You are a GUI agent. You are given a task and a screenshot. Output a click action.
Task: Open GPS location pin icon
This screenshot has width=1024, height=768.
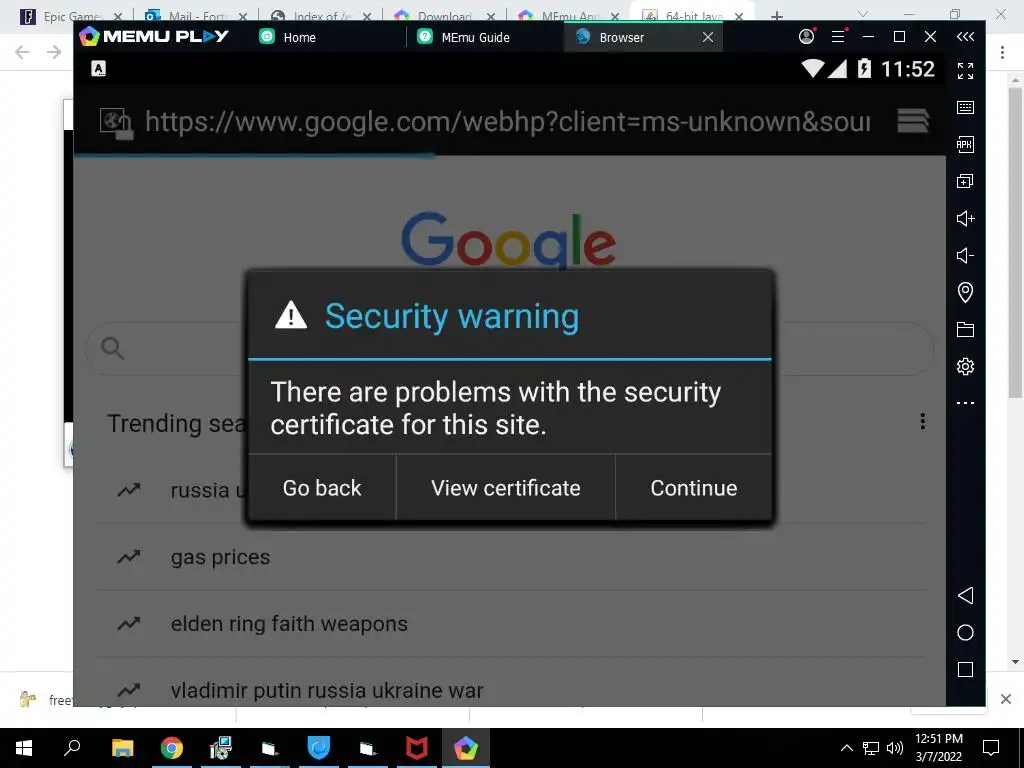[x=965, y=292]
